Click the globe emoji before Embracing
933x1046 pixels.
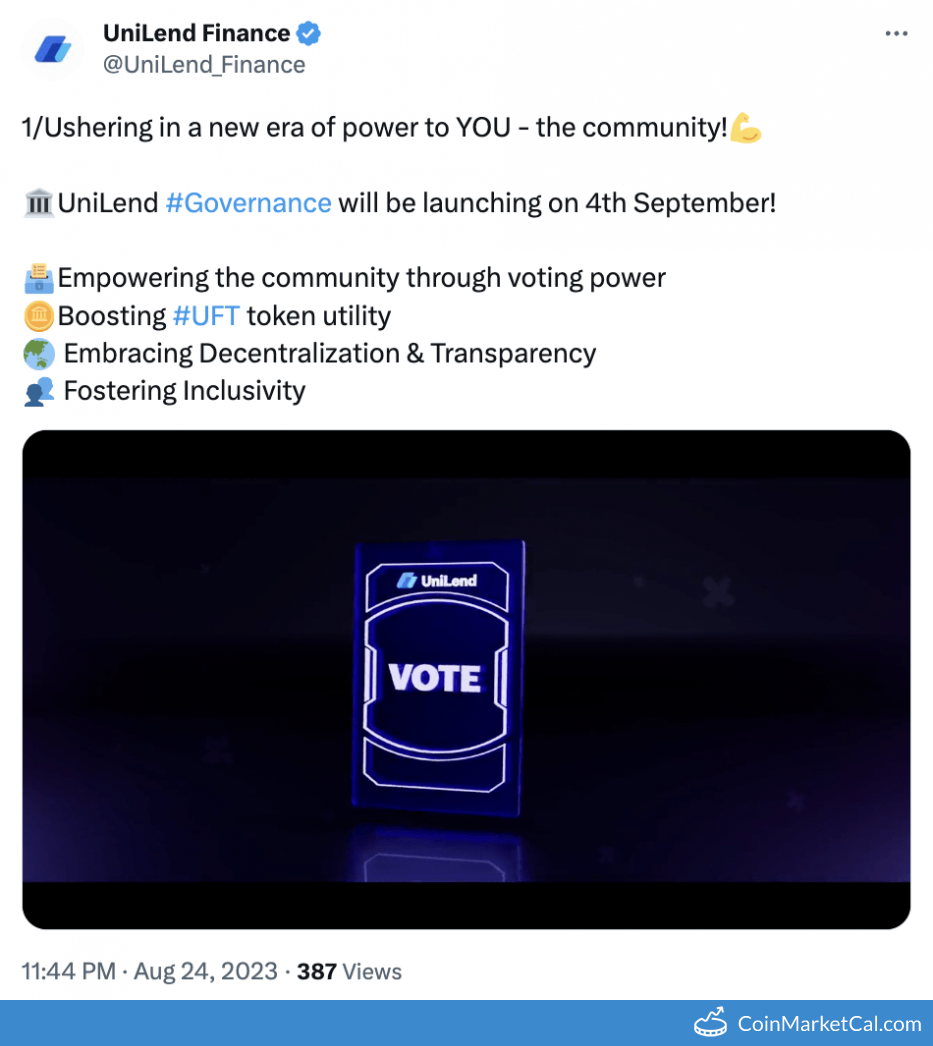(x=38, y=354)
